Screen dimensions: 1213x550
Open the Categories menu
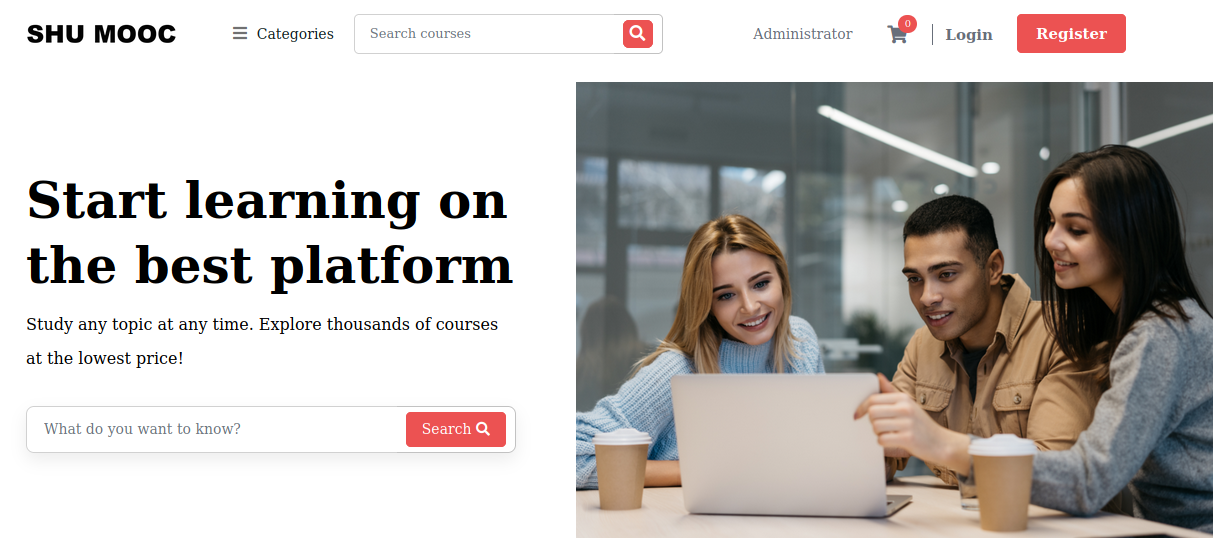pyautogui.click(x=283, y=34)
